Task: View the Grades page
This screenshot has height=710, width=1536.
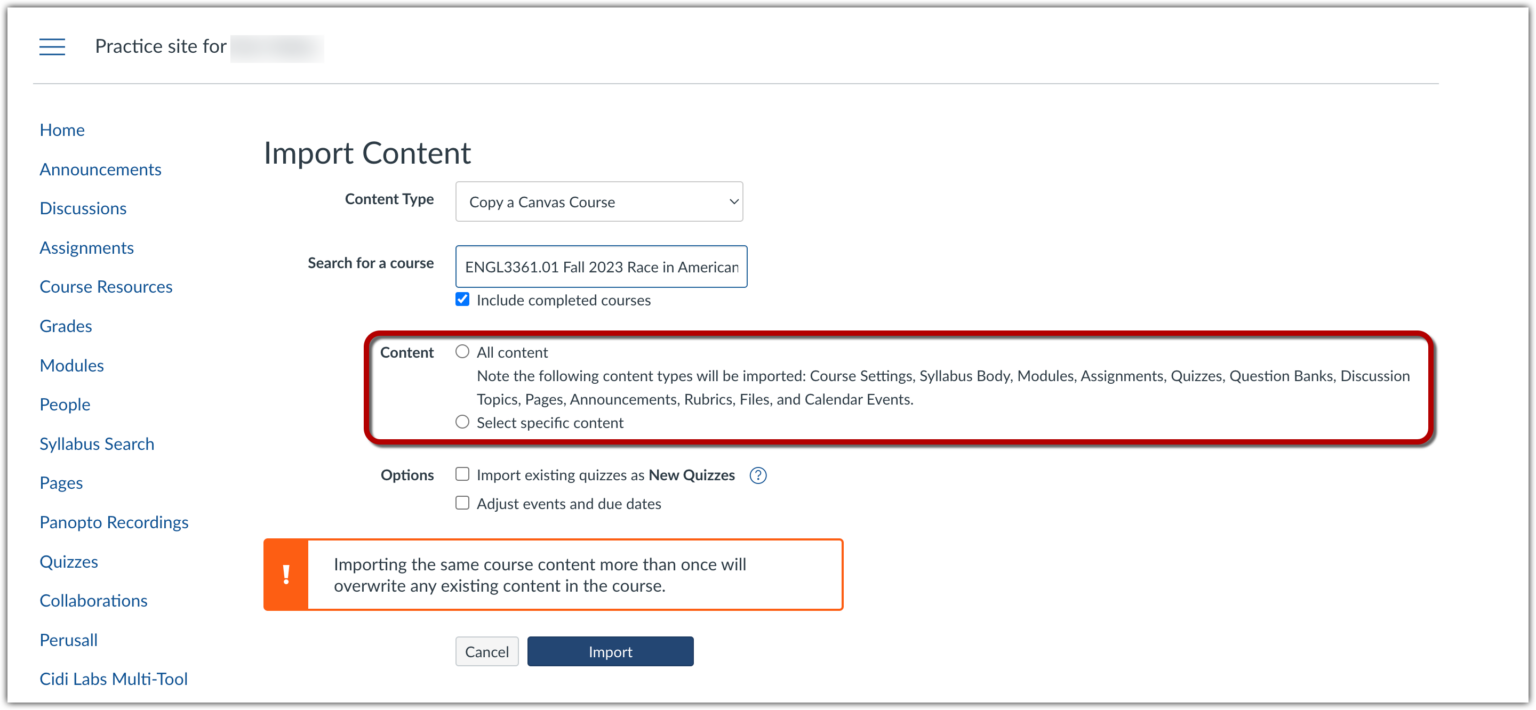Action: point(65,326)
